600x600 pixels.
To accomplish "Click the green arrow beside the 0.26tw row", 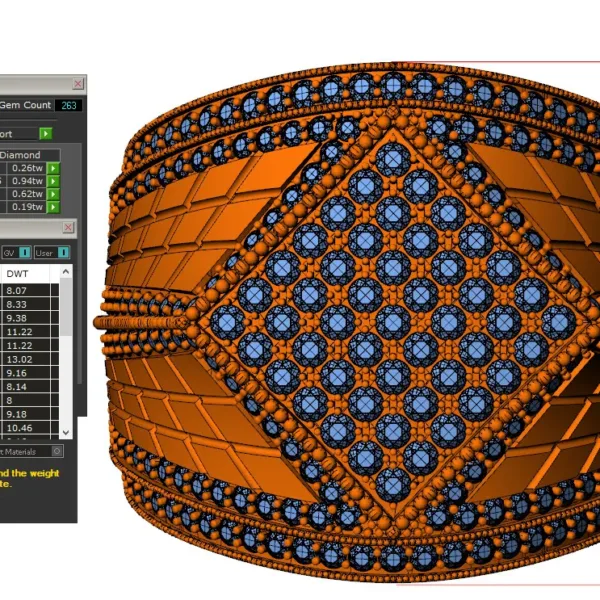I will click(x=53, y=168).
